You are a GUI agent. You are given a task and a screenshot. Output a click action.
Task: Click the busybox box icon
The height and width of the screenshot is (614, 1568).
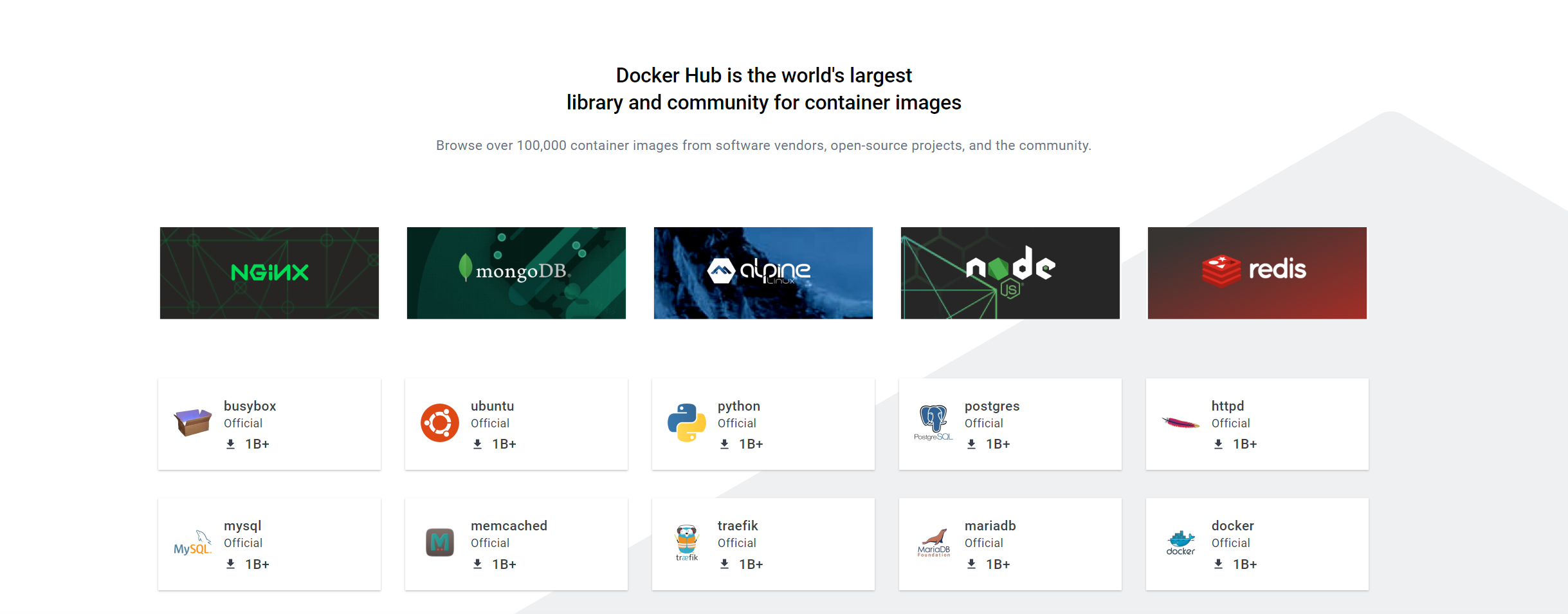click(192, 422)
